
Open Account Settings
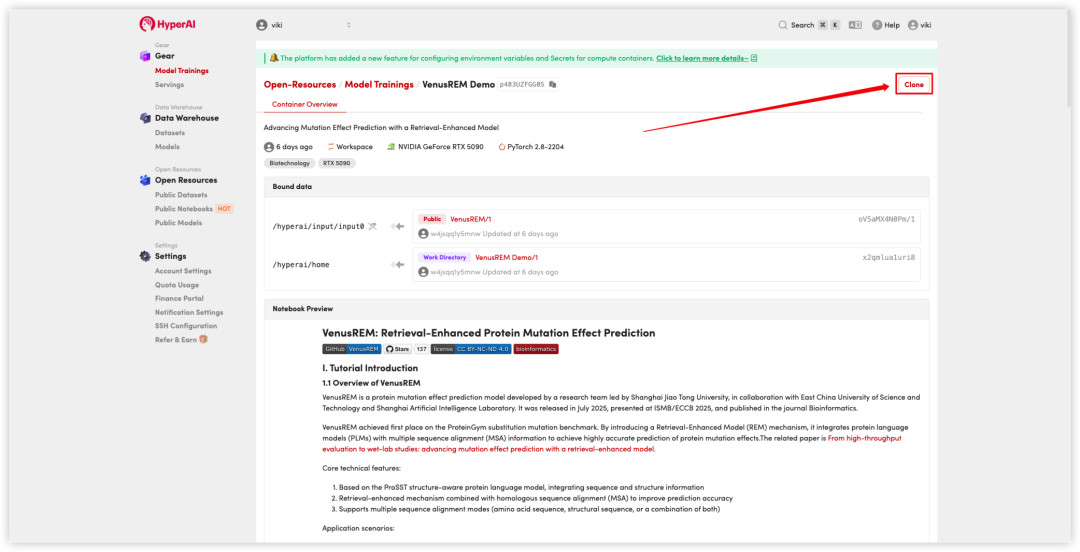click(x=183, y=271)
